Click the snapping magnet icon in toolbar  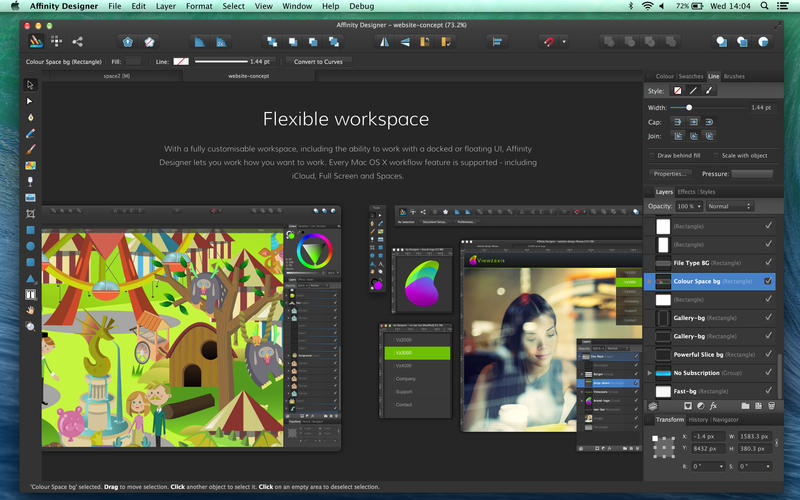tap(548, 42)
